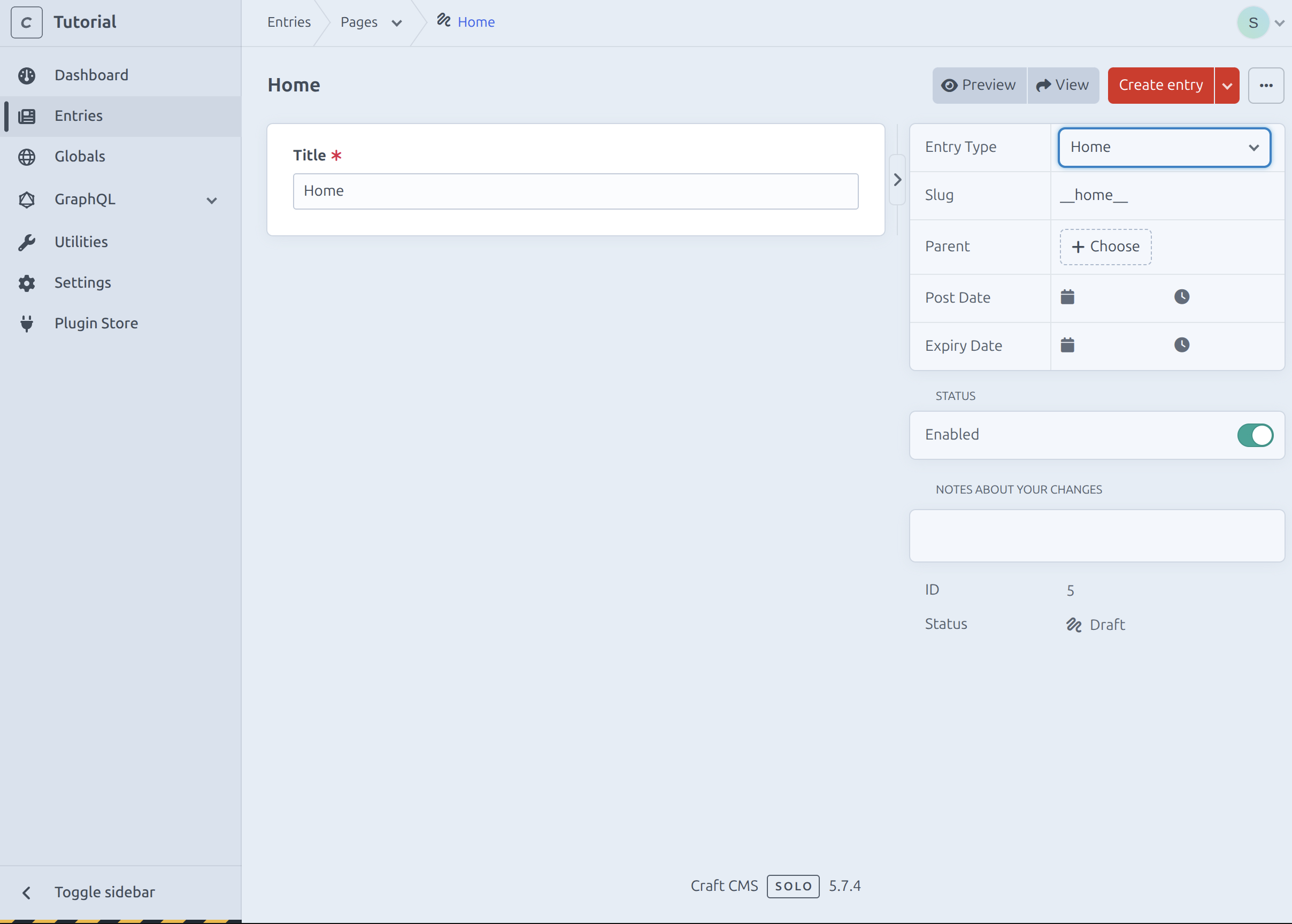Open the Post Date calendar picker
The width and height of the screenshot is (1292, 924).
point(1067,296)
